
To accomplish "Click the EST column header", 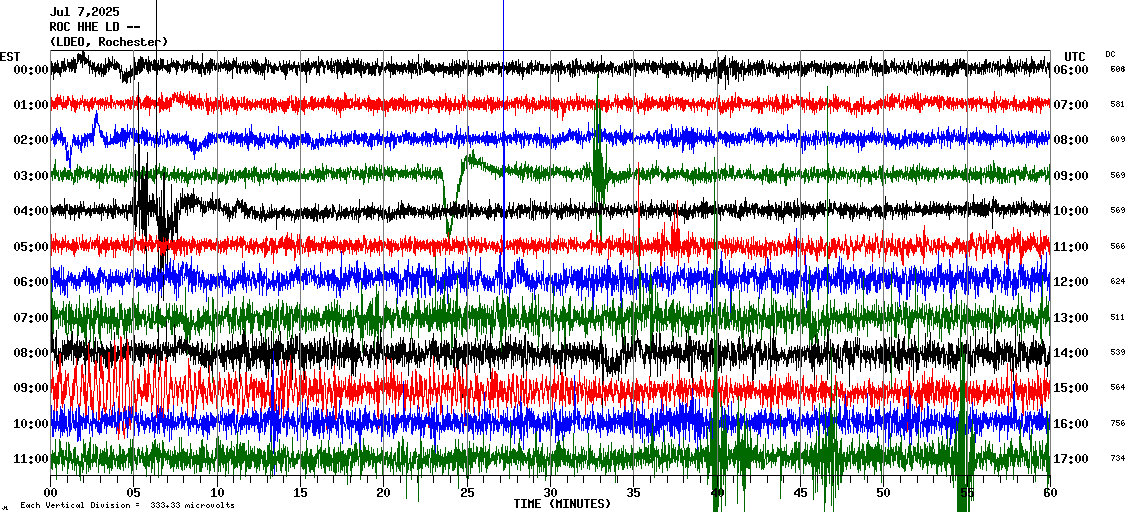I will (x=10, y=56).
